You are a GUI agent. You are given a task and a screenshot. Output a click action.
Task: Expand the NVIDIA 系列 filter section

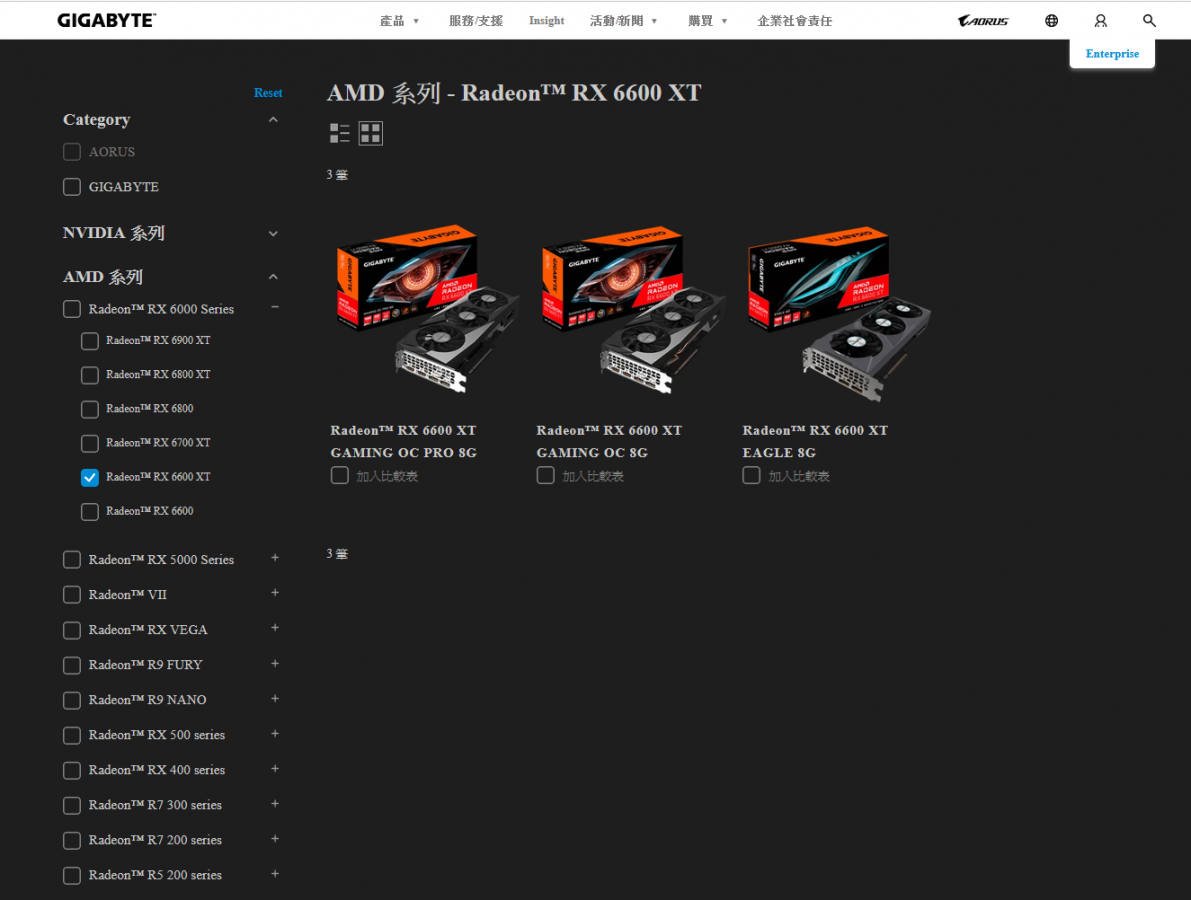(x=273, y=234)
